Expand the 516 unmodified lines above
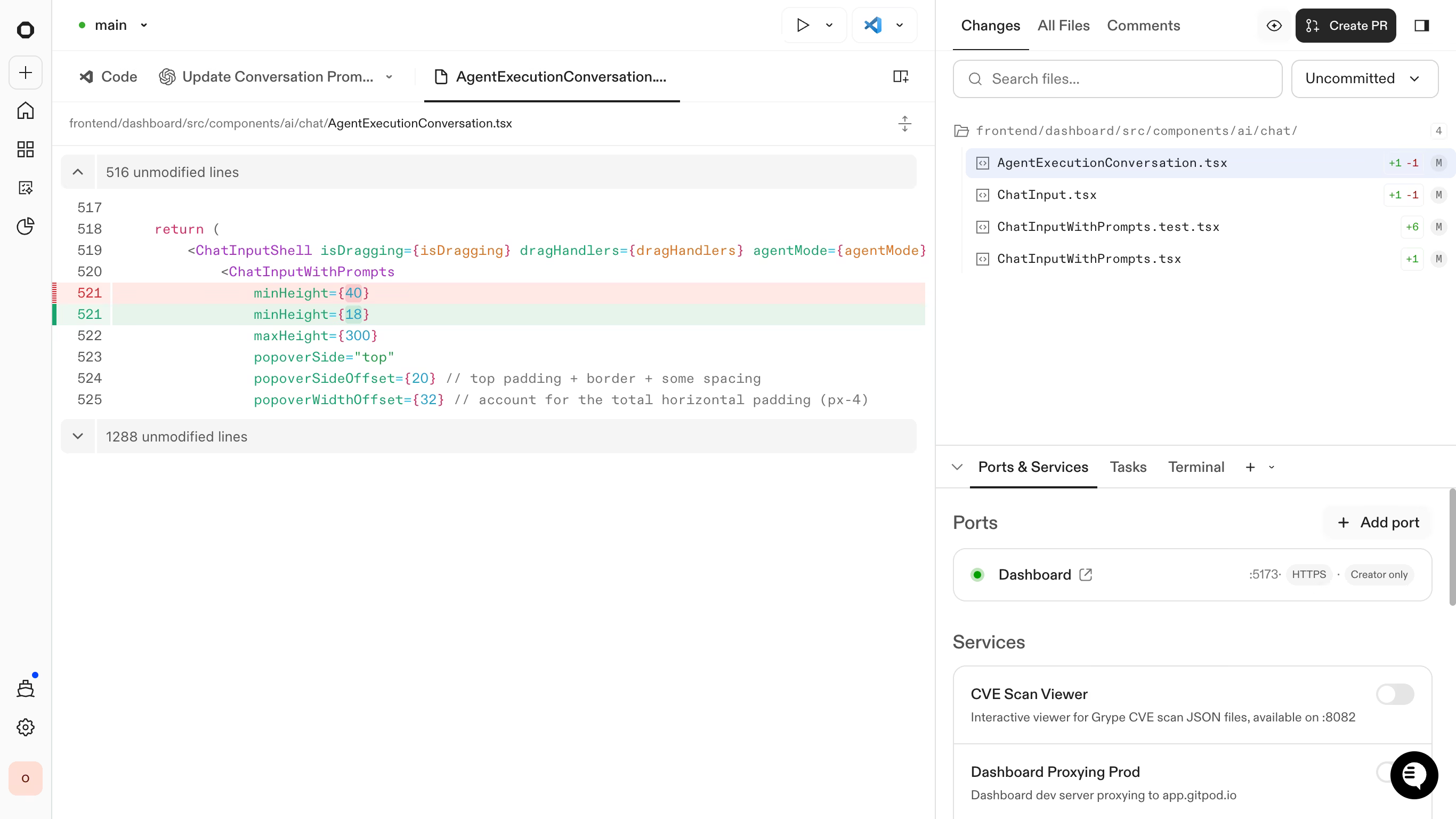Screen dimensions: 1456x819 78,172
